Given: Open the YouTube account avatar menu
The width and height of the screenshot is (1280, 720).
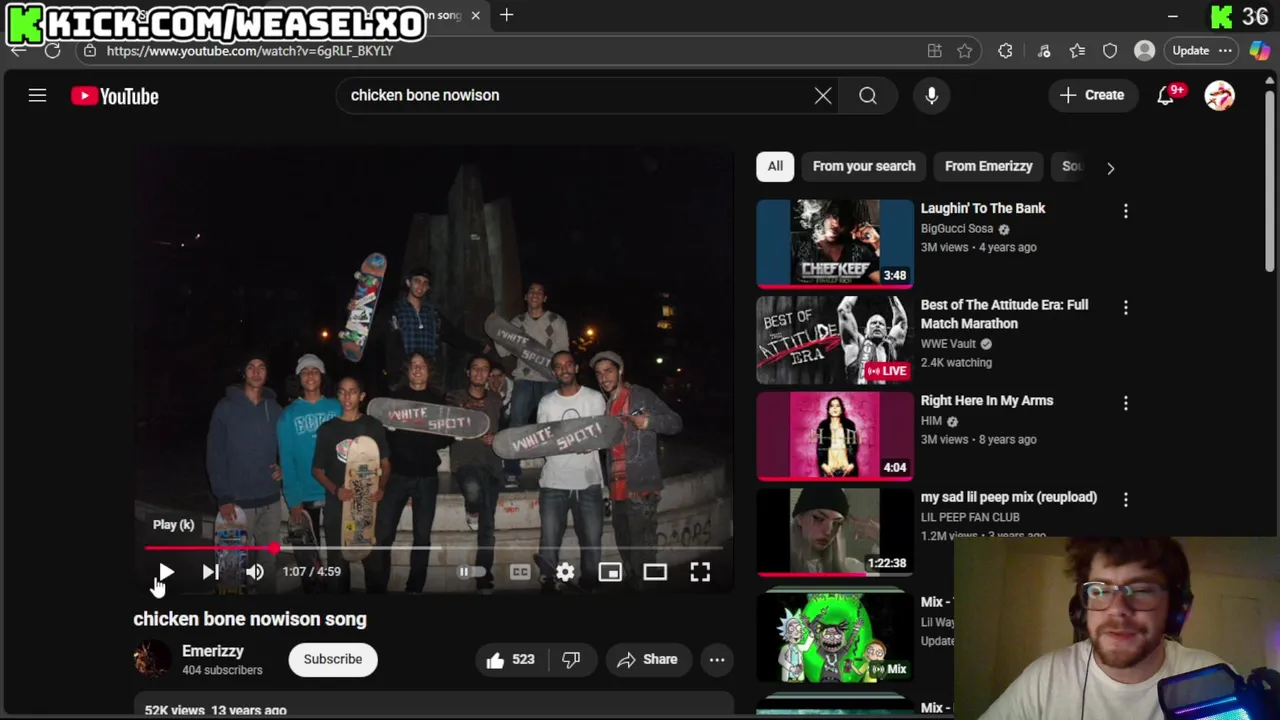Looking at the screenshot, I should tap(1219, 95).
